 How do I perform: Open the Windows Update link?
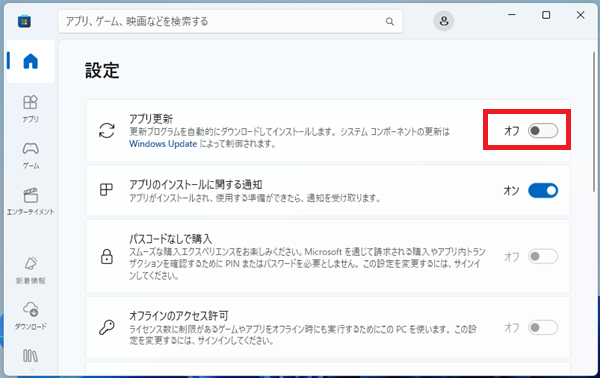[163, 144]
